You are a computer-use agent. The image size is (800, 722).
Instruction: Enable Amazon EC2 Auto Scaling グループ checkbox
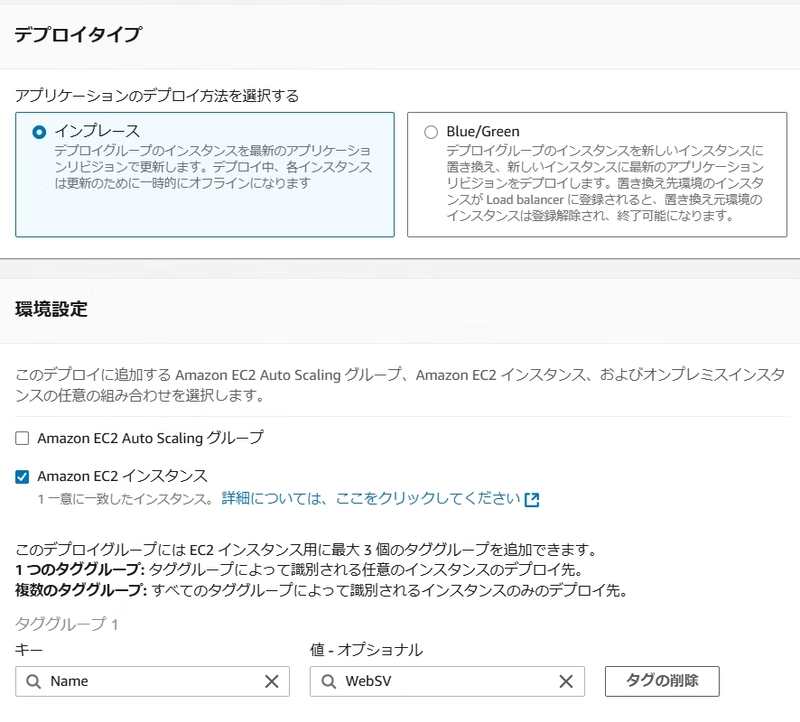(x=22, y=438)
